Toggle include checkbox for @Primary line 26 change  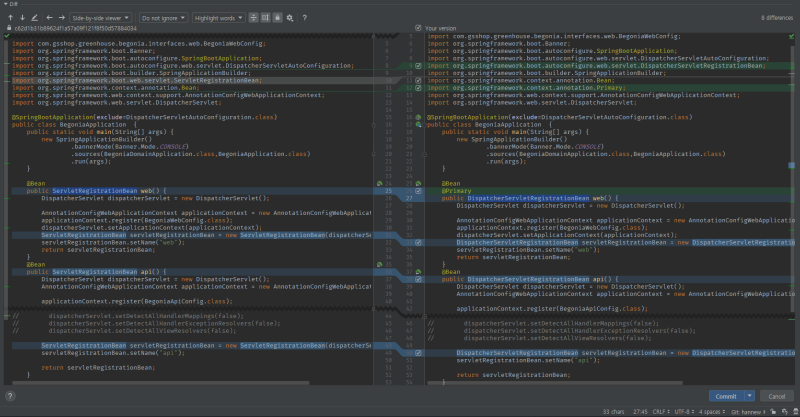(x=418, y=191)
